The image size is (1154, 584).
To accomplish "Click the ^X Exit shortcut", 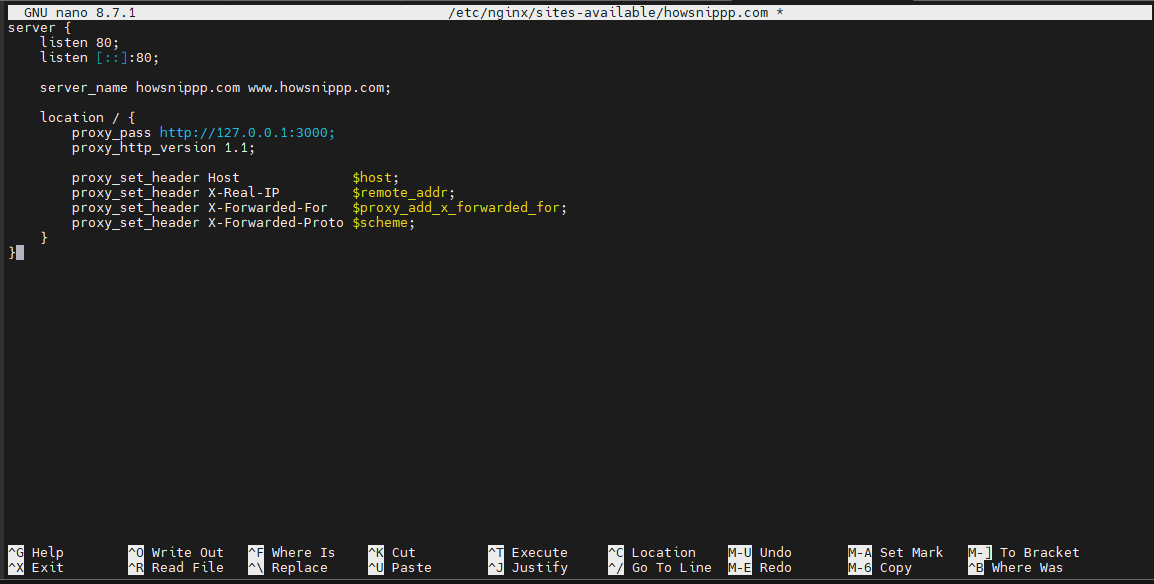I will (x=35, y=568).
